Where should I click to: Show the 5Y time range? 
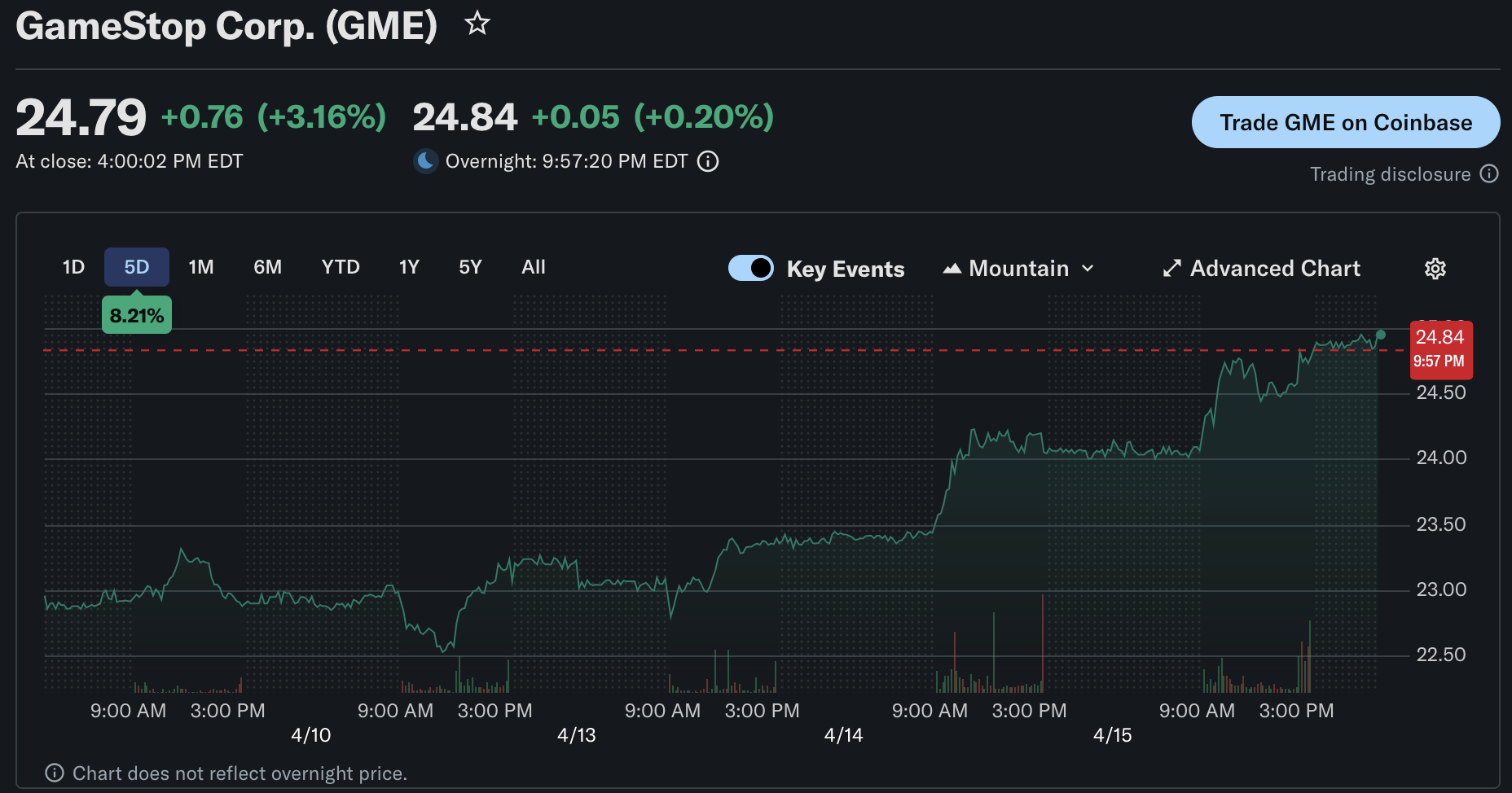tap(470, 267)
